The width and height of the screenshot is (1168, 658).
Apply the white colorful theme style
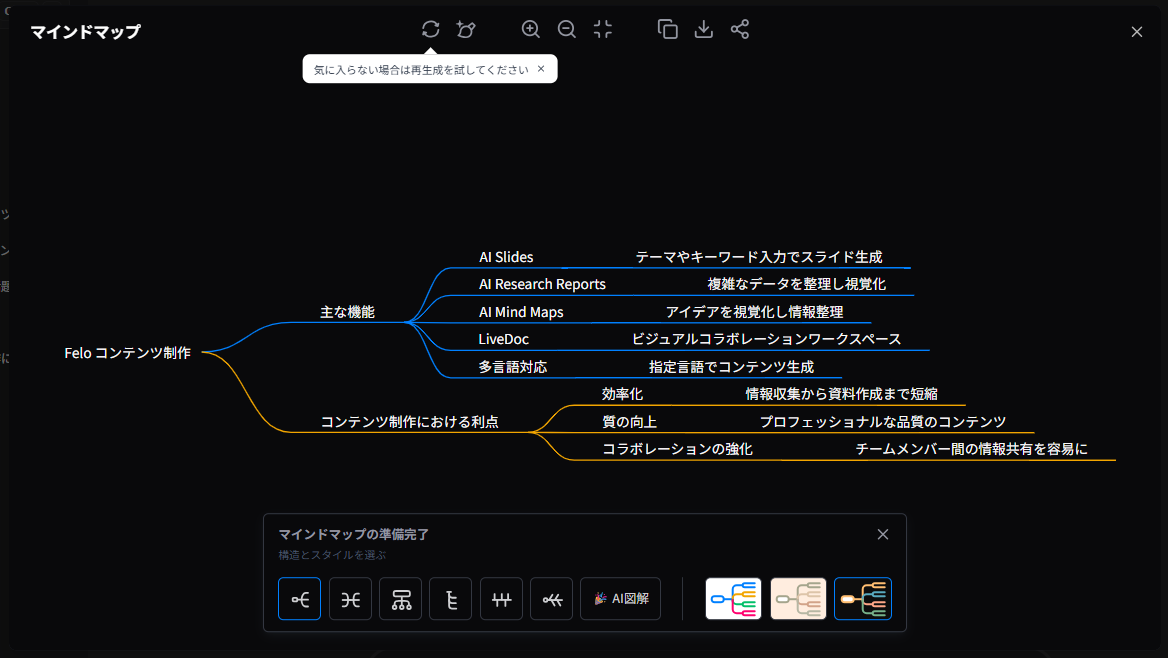coord(733,599)
